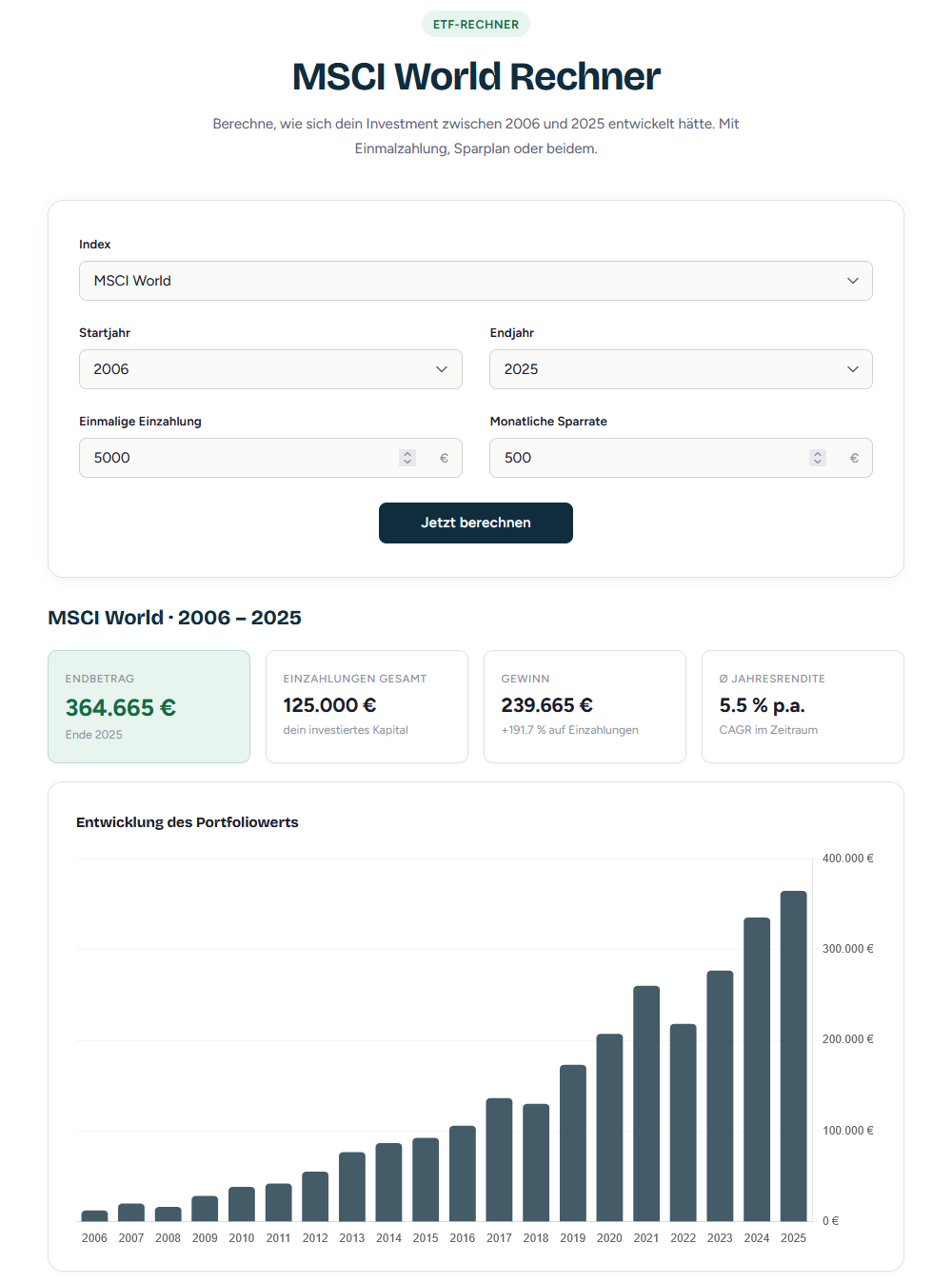
Task: Click the 400.000 € y-axis label
Action: pyautogui.click(x=847, y=859)
